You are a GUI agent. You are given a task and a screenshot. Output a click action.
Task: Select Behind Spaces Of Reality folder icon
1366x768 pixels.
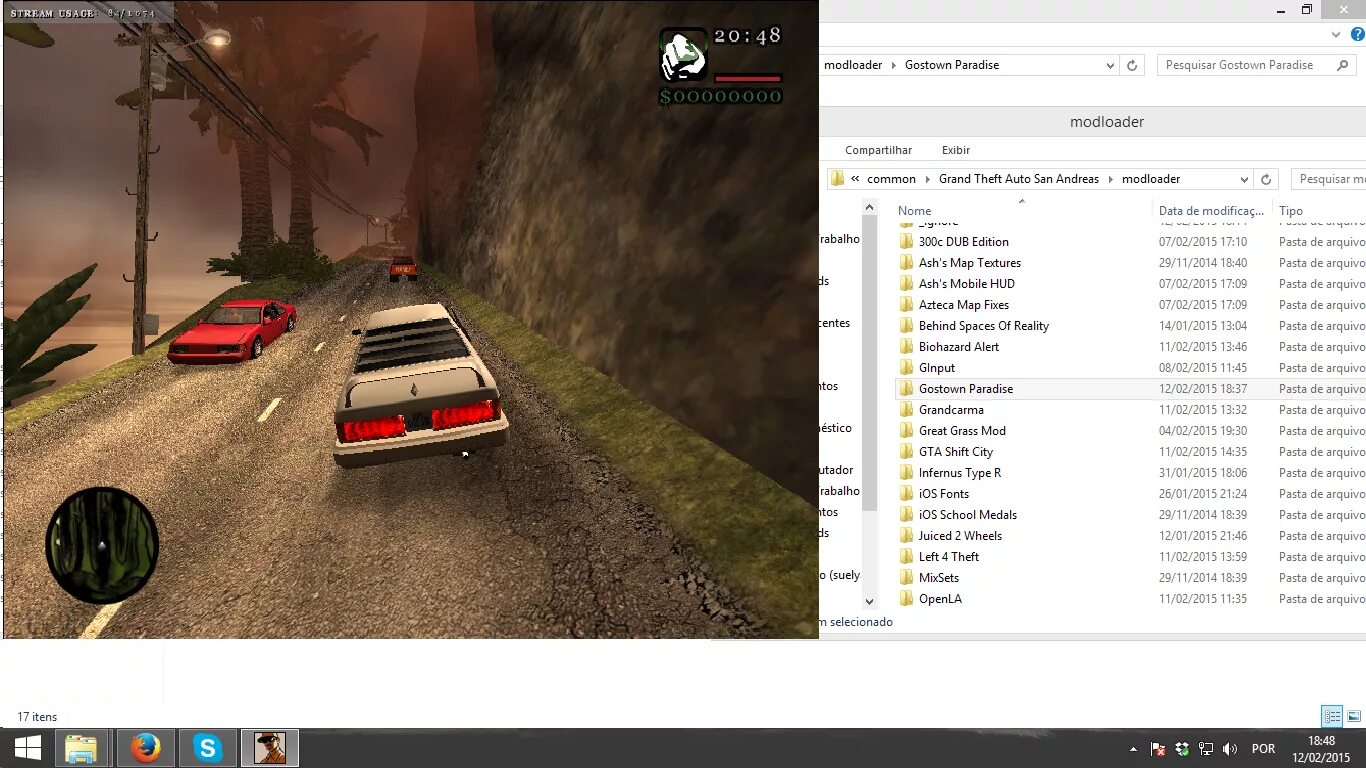pyautogui.click(x=906, y=326)
